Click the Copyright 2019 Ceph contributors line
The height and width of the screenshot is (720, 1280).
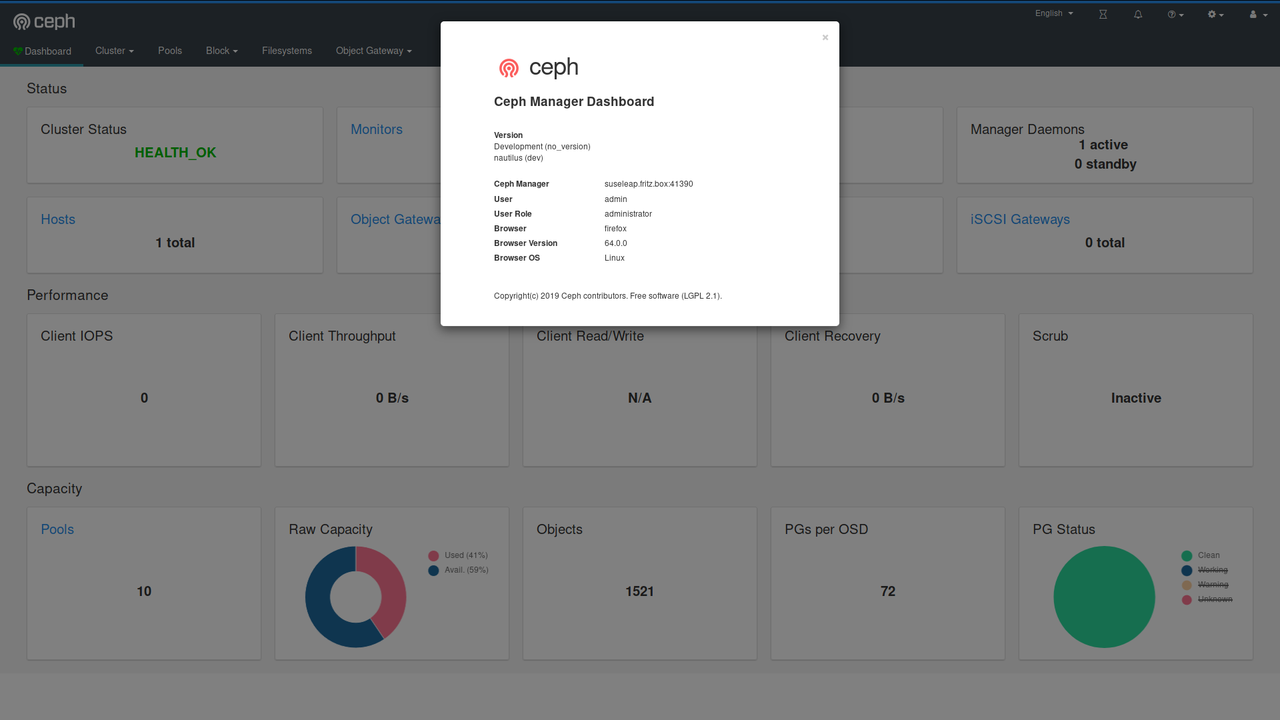608,296
